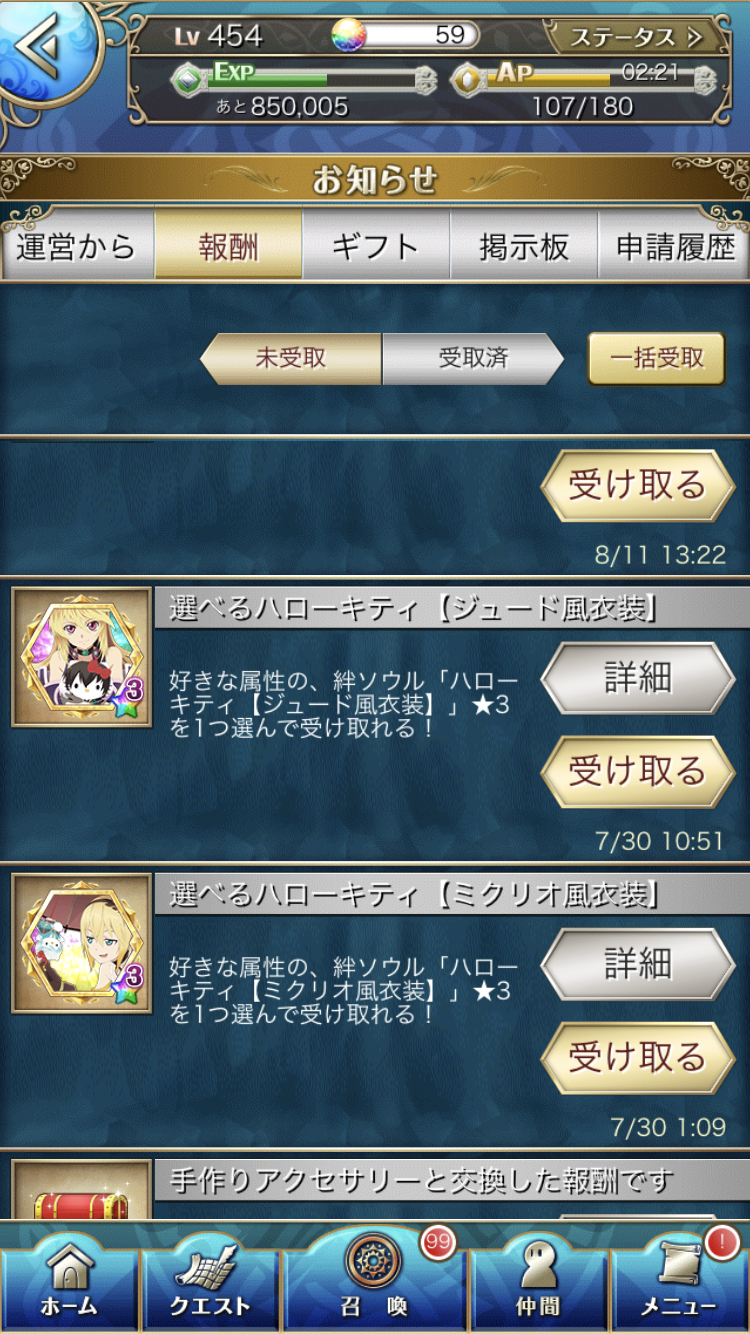
Task: Tap the back arrow orb icon
Action: point(45,50)
